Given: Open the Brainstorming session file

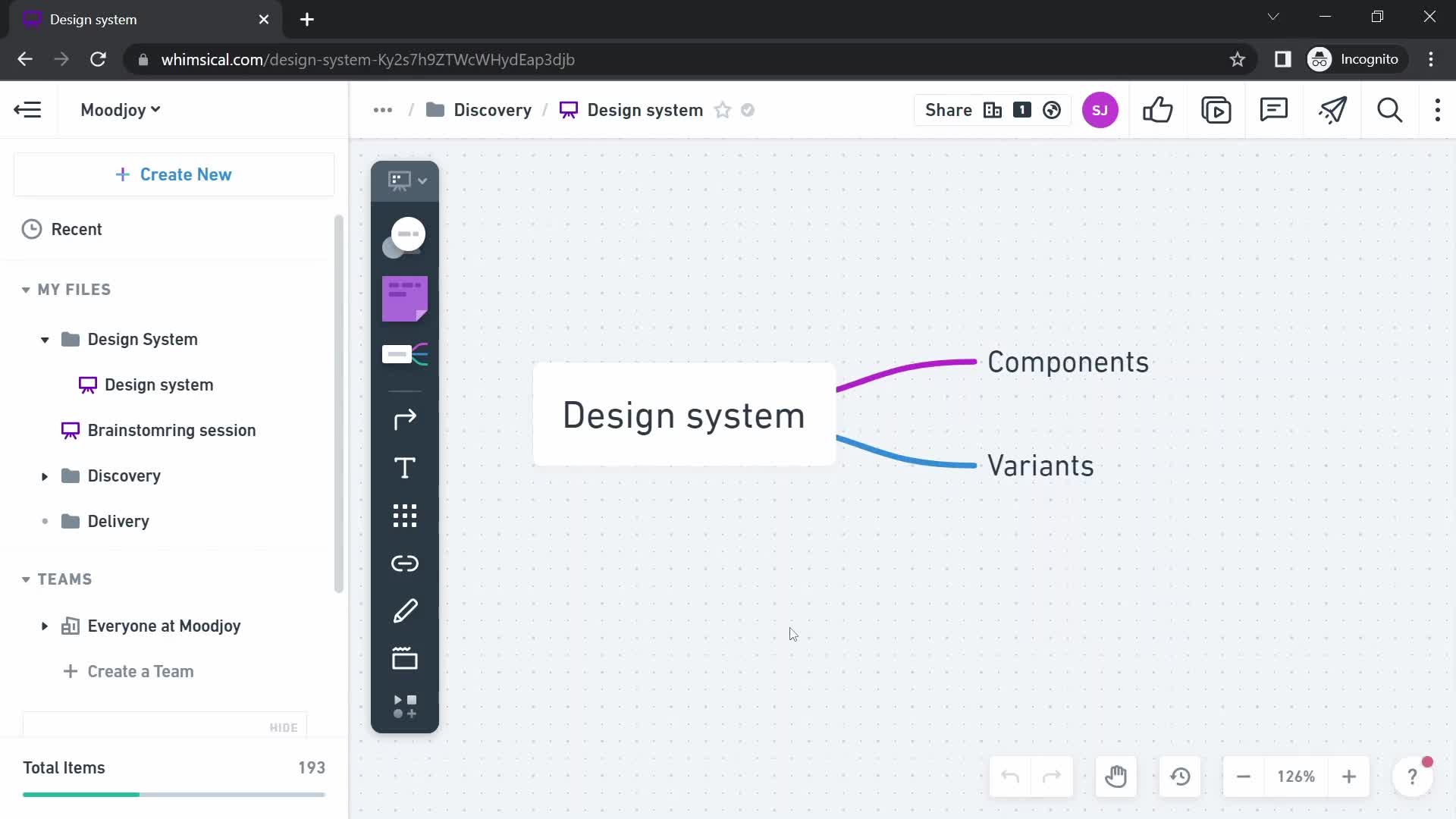Looking at the screenshot, I should [172, 430].
